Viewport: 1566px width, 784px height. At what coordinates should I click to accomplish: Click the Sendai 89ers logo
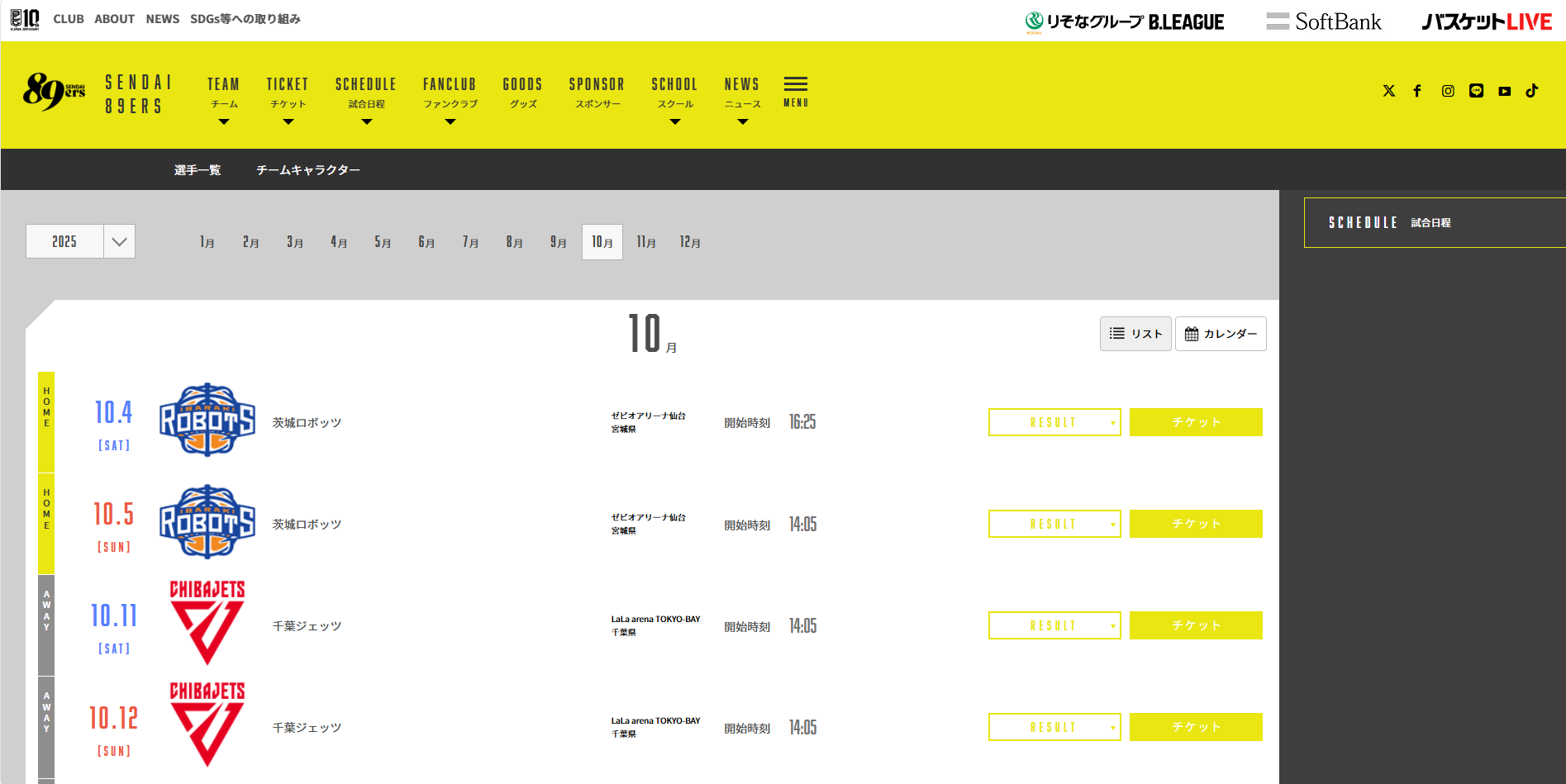point(55,91)
